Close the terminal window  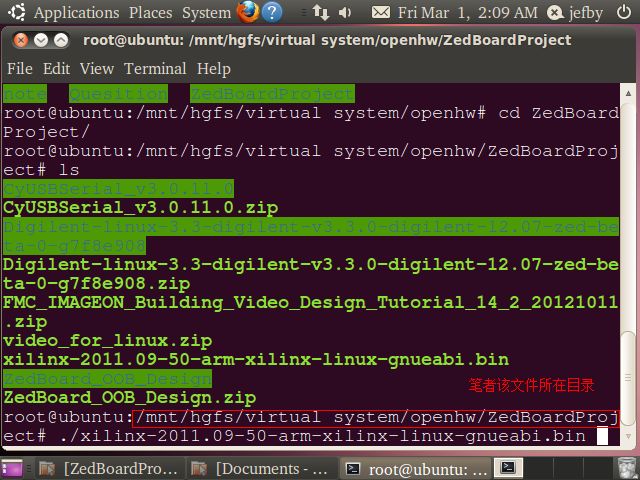click(x=20, y=40)
